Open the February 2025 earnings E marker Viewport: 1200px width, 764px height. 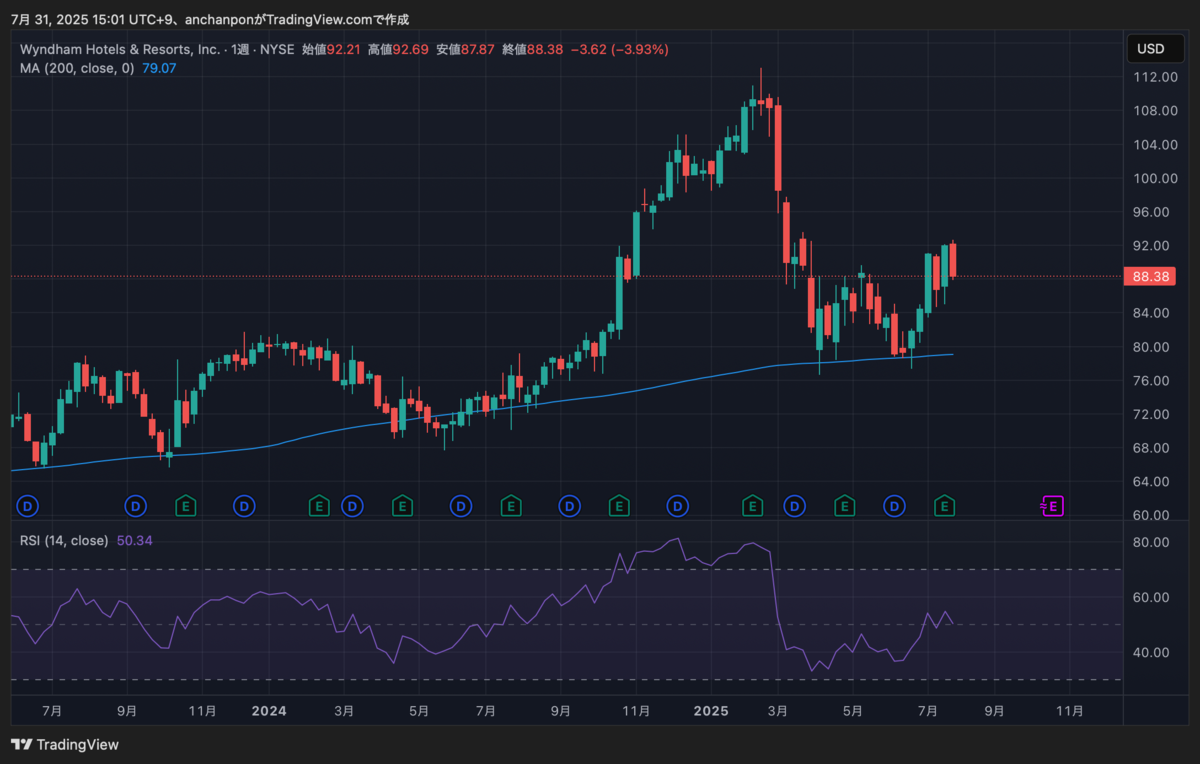[753, 506]
